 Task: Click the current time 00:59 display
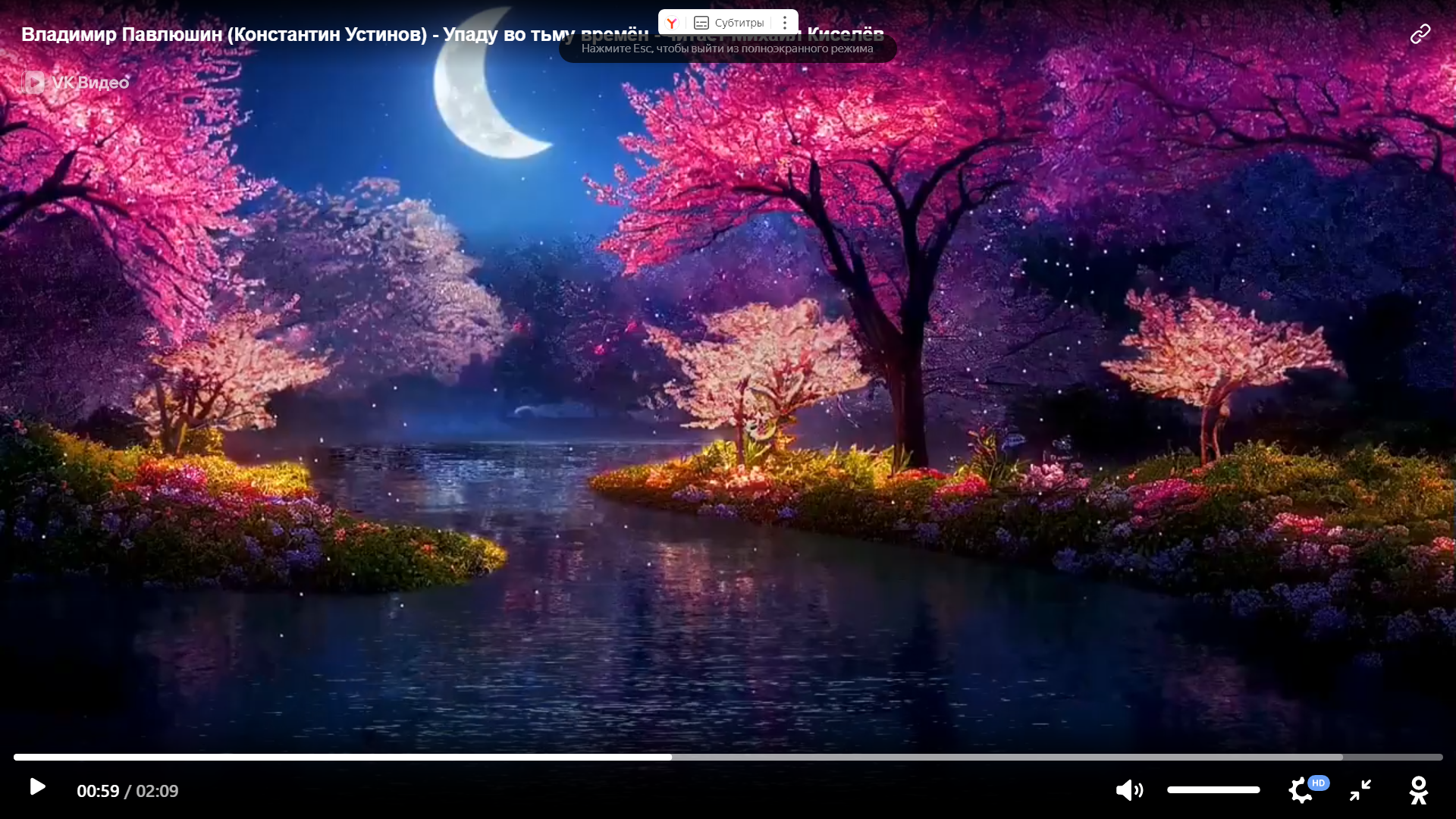tap(98, 791)
